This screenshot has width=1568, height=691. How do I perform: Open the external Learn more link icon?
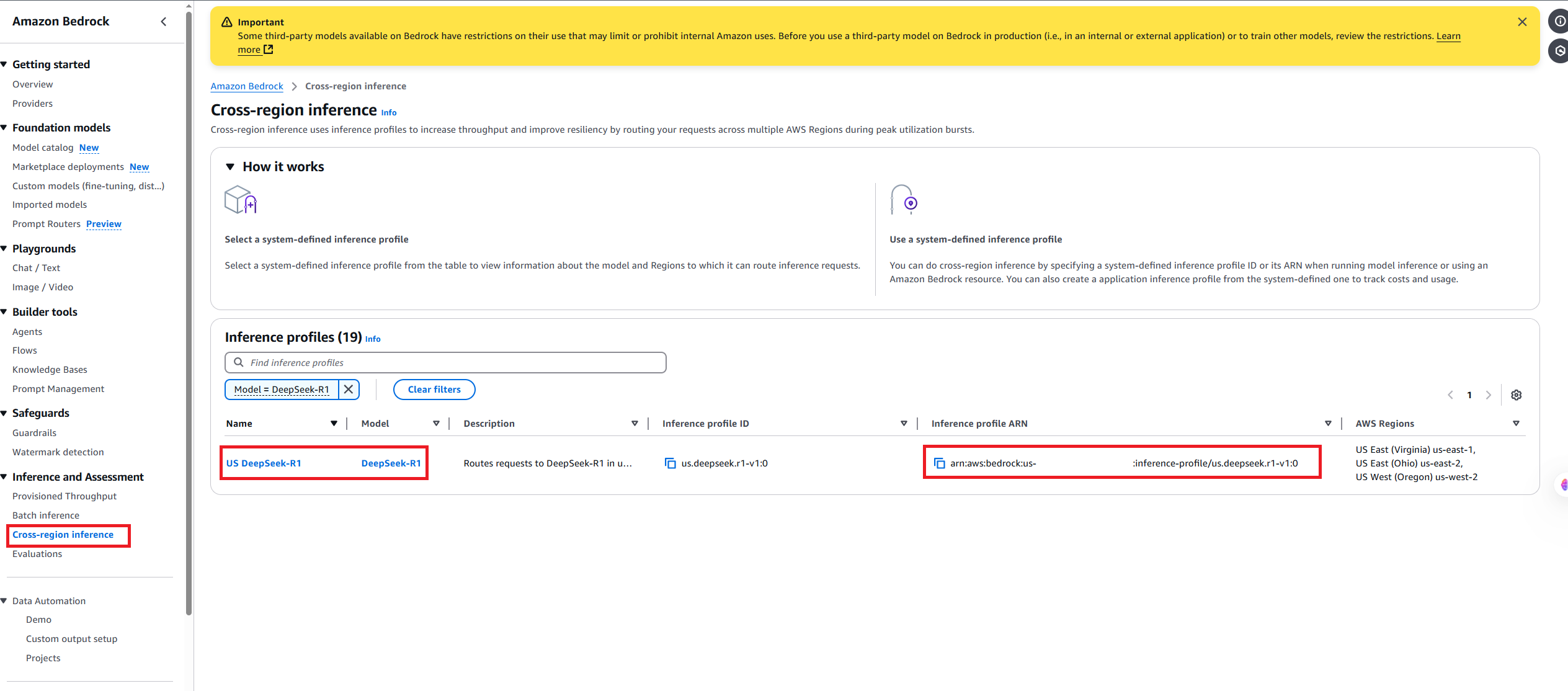point(268,50)
